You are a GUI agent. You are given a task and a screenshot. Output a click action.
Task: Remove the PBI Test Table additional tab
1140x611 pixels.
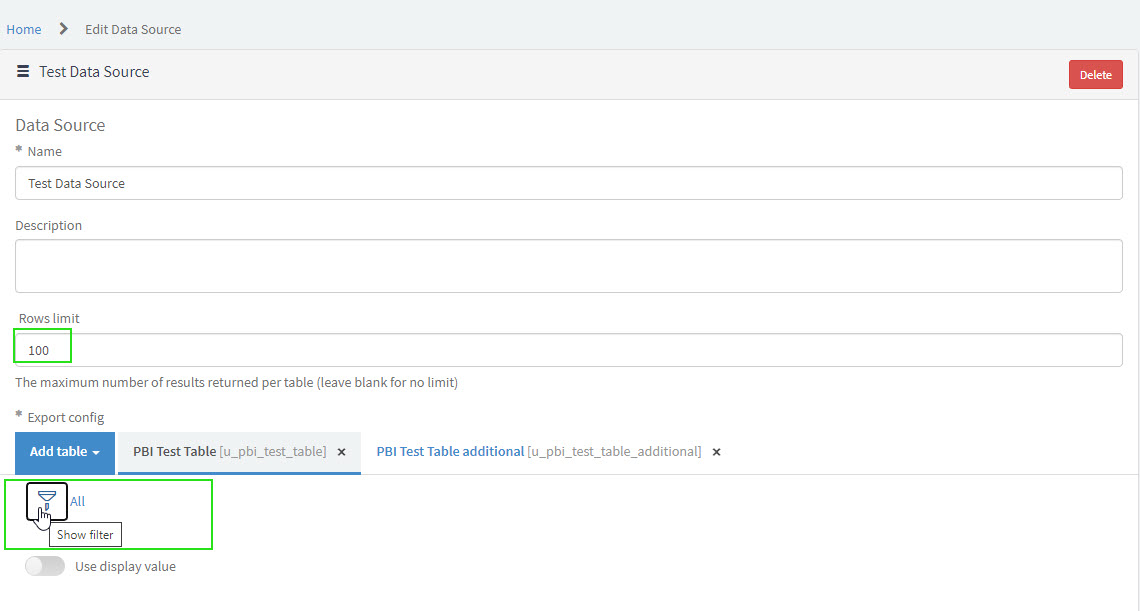(716, 452)
